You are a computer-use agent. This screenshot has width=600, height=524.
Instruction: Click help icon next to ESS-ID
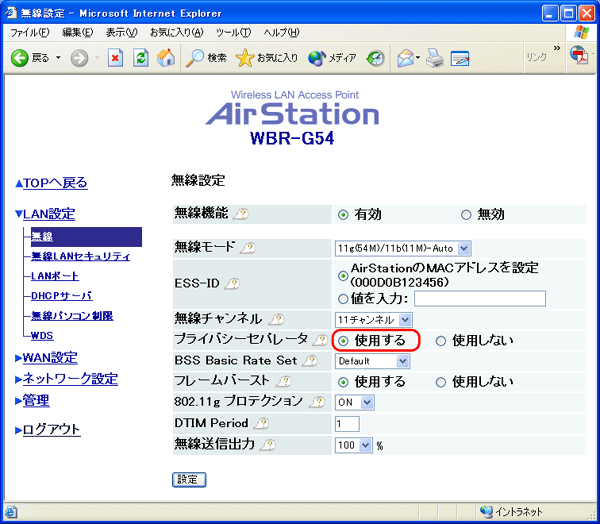pos(232,284)
